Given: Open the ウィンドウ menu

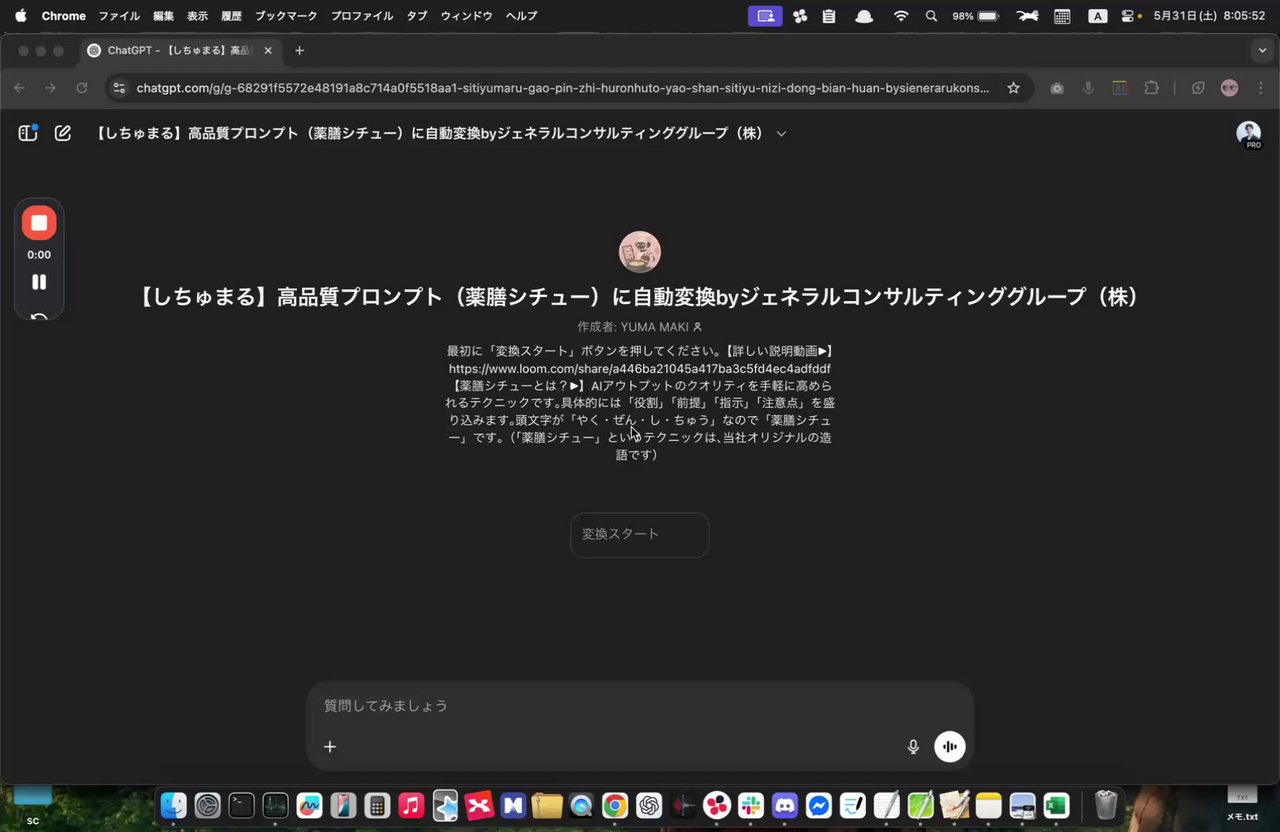Looking at the screenshot, I should tap(466, 16).
